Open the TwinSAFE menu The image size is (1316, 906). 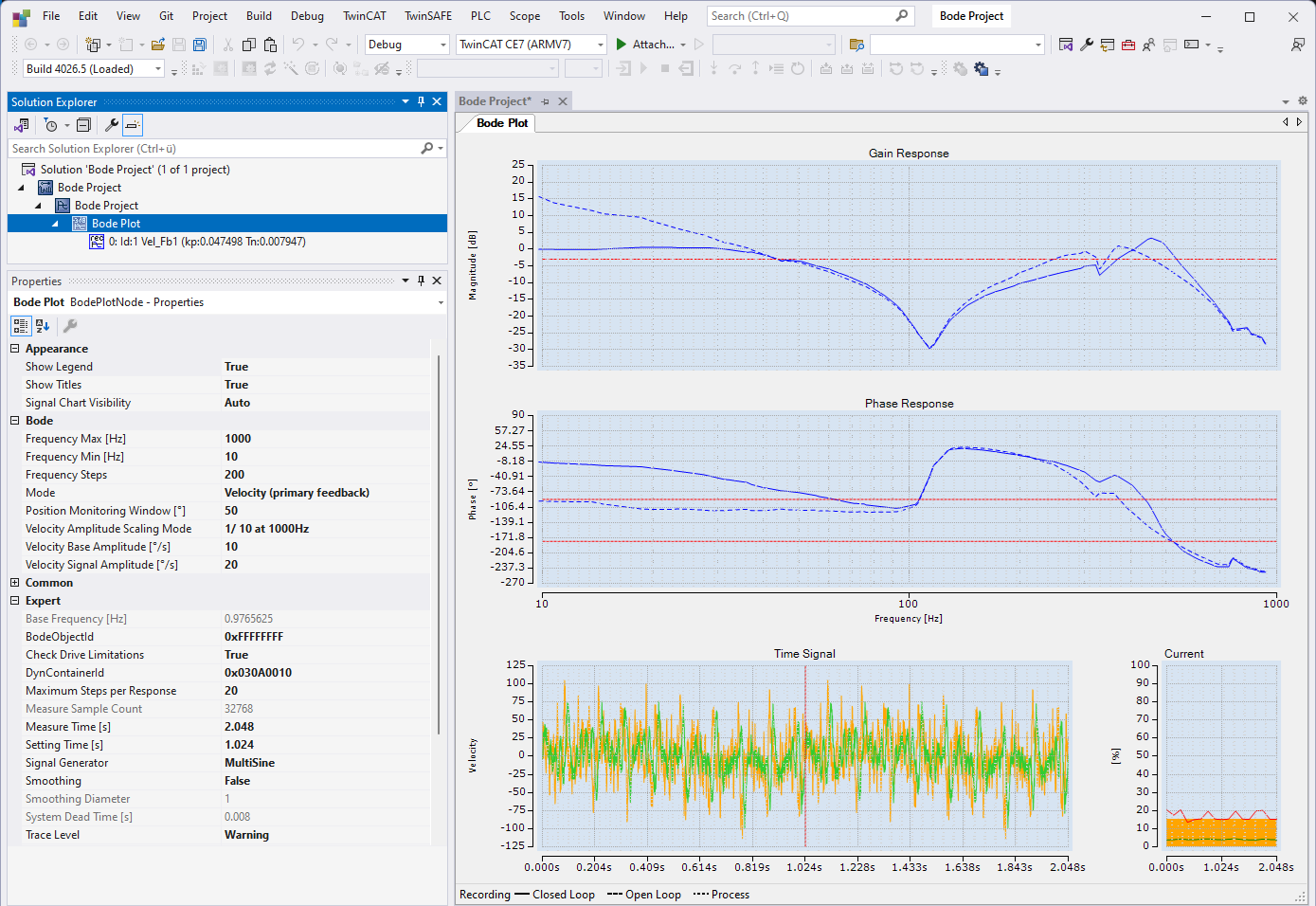click(428, 16)
